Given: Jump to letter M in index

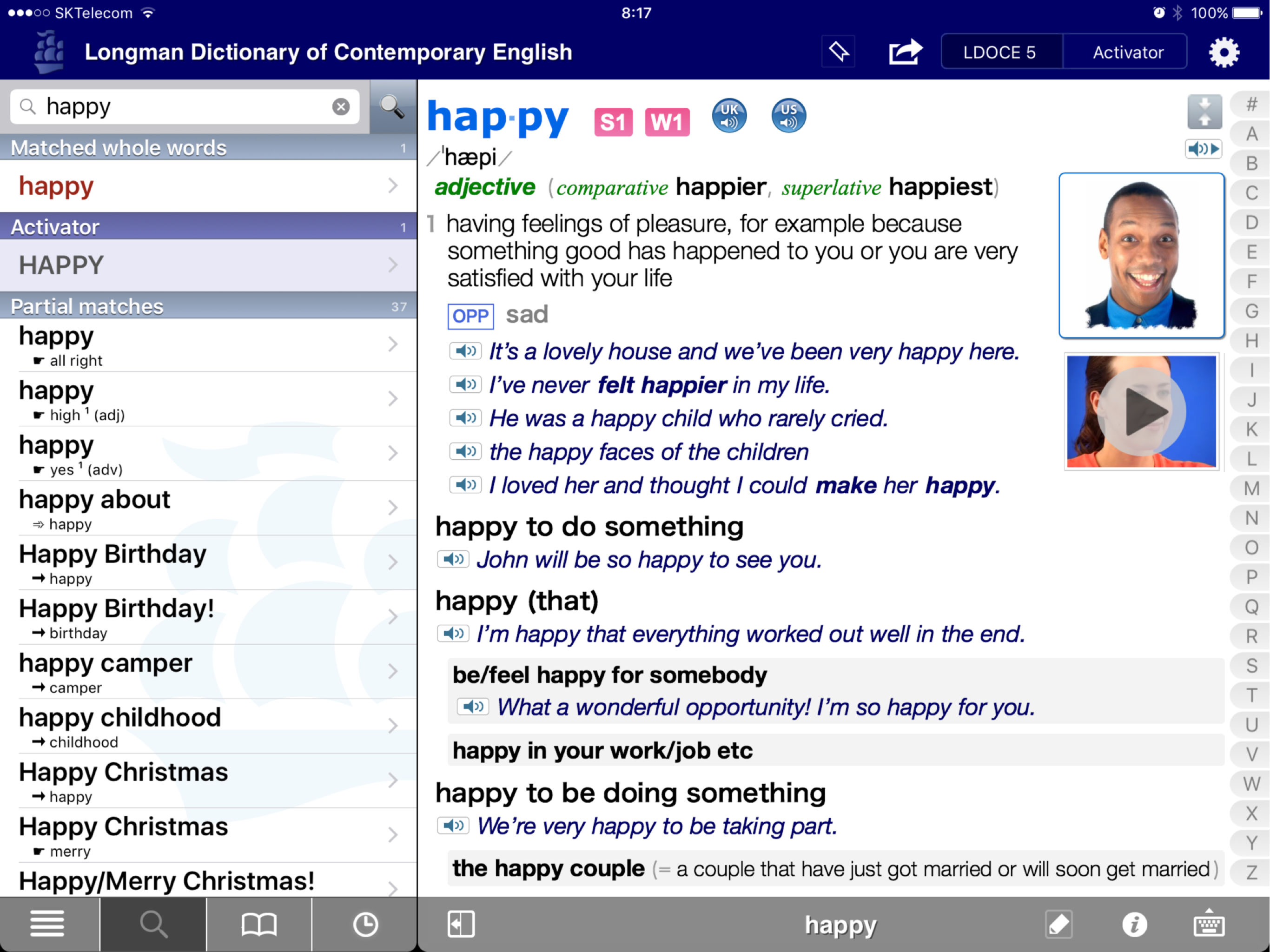Looking at the screenshot, I should [x=1251, y=489].
